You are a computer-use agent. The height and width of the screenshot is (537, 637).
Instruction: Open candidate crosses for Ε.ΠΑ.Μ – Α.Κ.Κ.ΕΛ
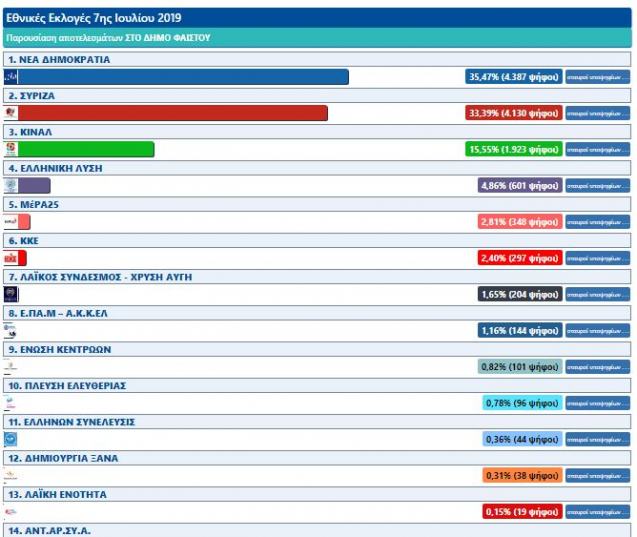(598, 331)
